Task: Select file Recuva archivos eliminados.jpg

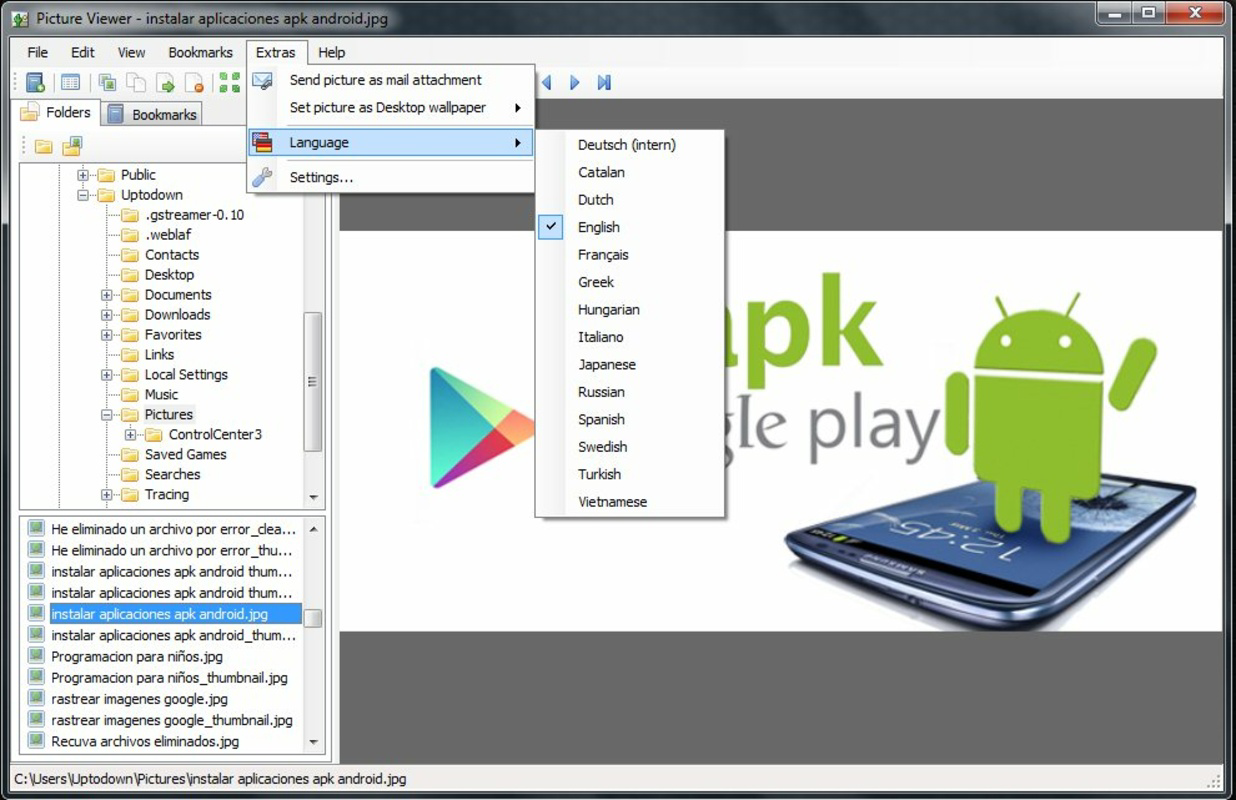Action: [x=145, y=741]
